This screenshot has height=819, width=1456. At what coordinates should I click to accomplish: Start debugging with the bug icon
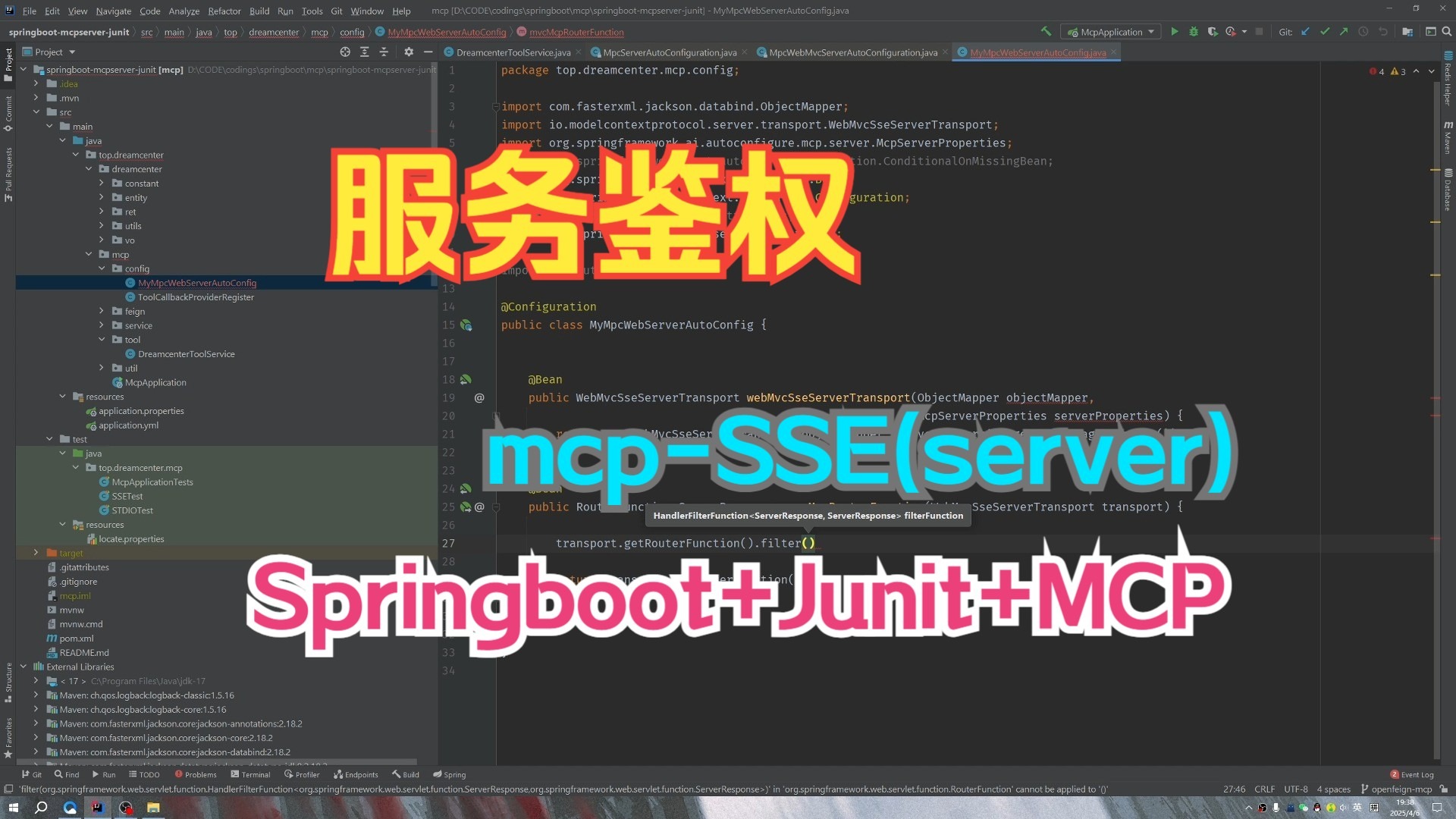[1193, 32]
